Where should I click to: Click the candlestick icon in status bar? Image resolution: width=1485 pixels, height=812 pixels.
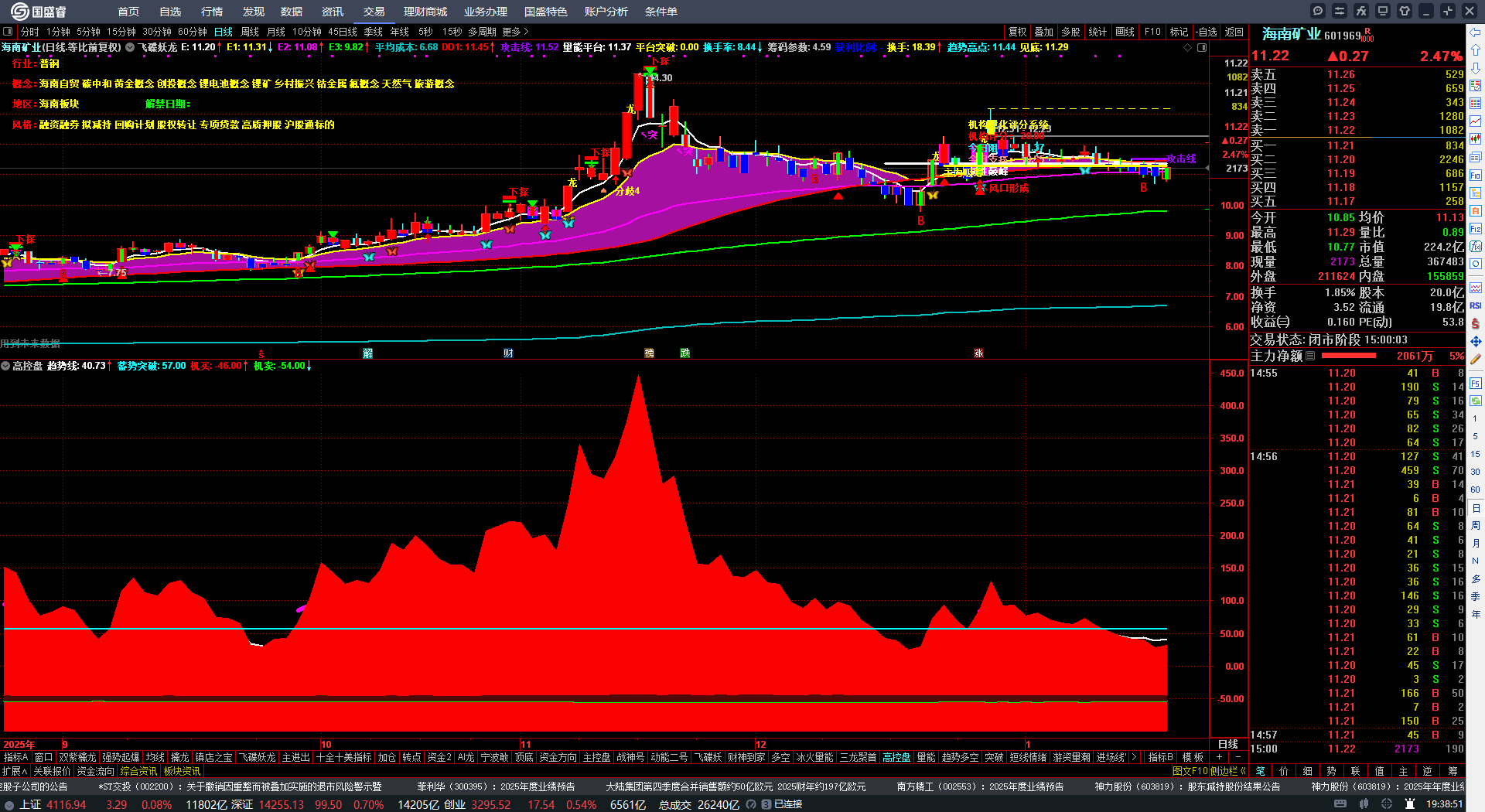[x=1364, y=804]
